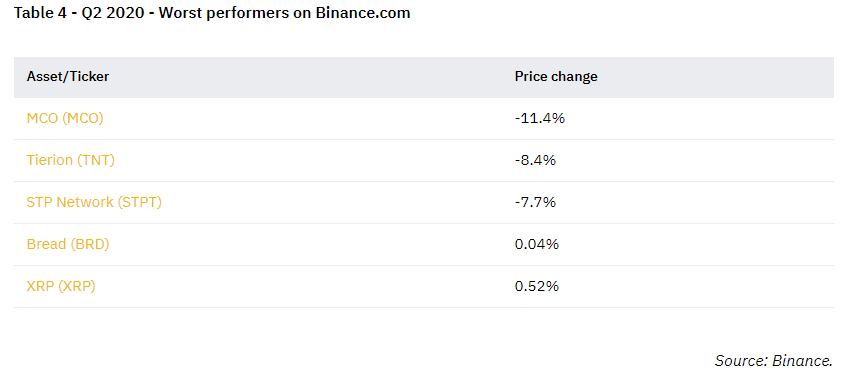Select the -11.4% price change cell
The image size is (861, 387).
tap(540, 118)
